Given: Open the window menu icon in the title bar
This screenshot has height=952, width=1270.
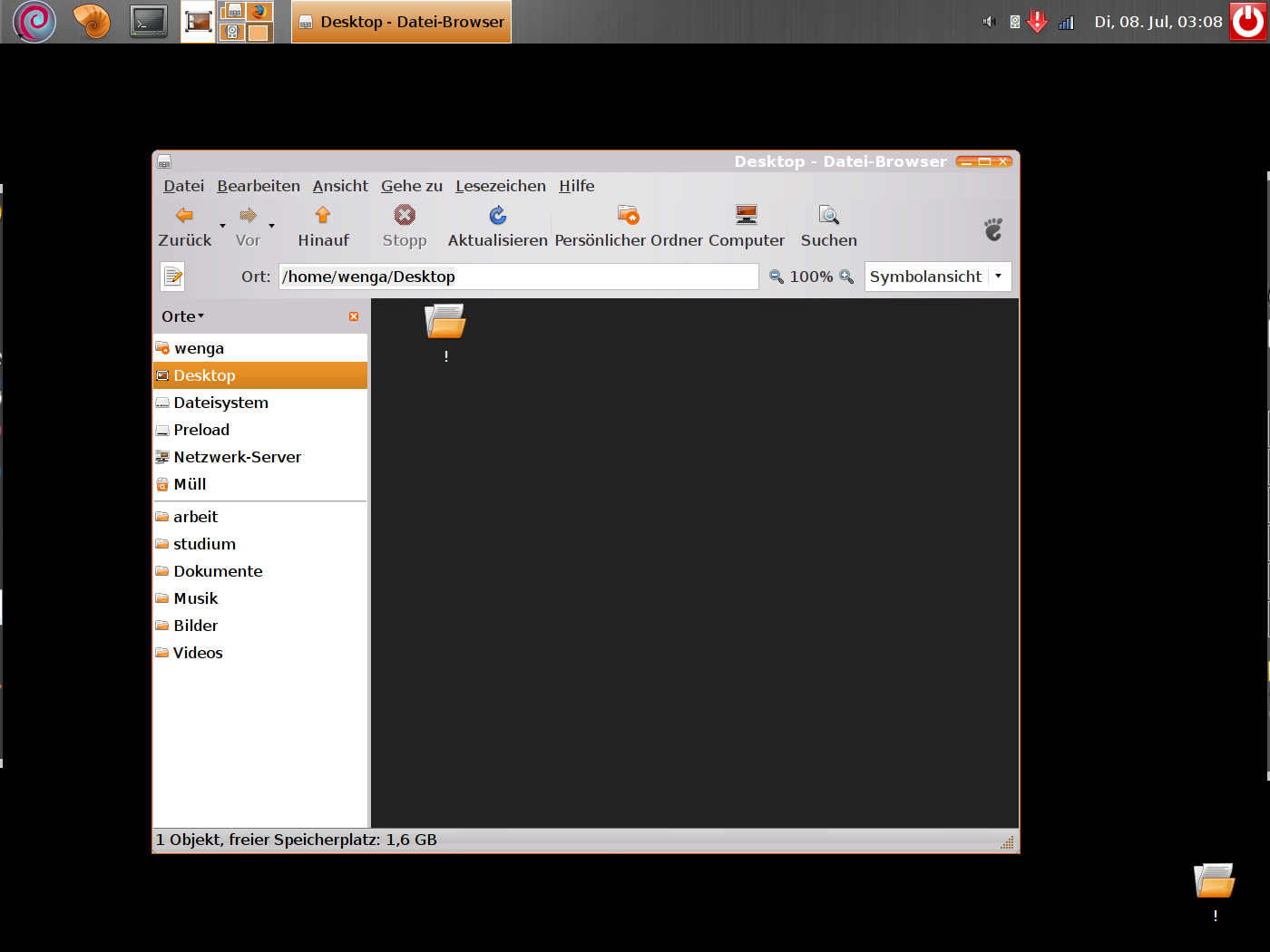Looking at the screenshot, I should 164,161.
